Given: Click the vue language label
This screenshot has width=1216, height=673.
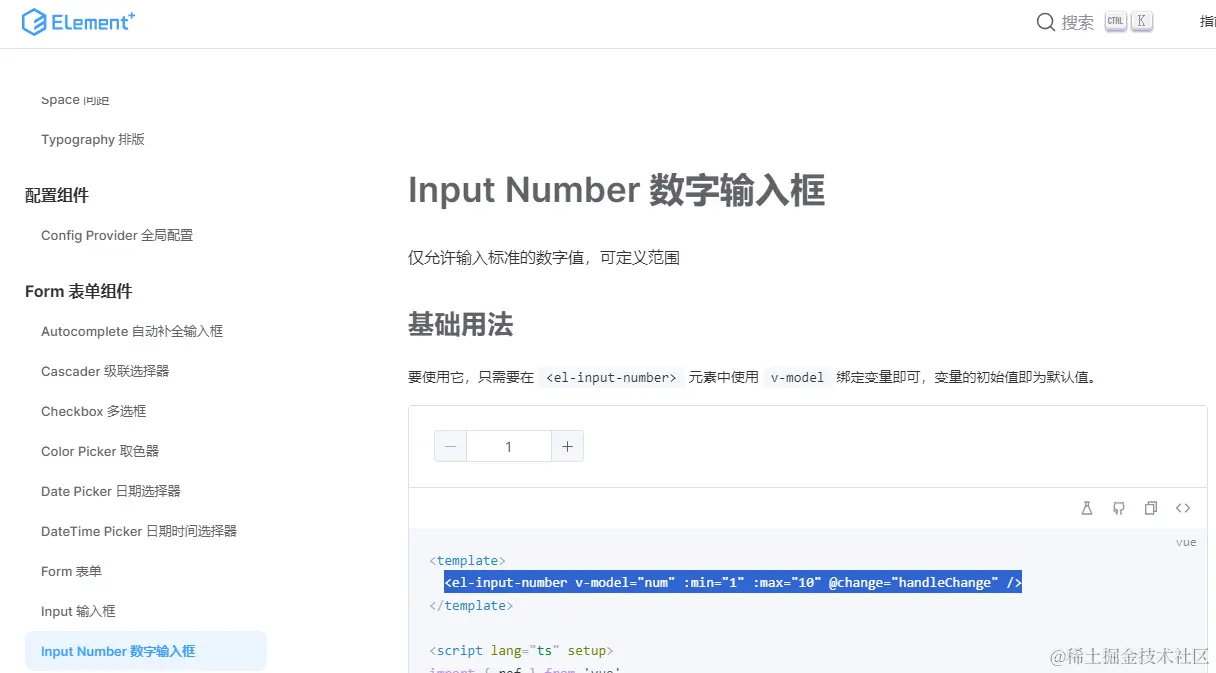Looking at the screenshot, I should click(x=1186, y=542).
